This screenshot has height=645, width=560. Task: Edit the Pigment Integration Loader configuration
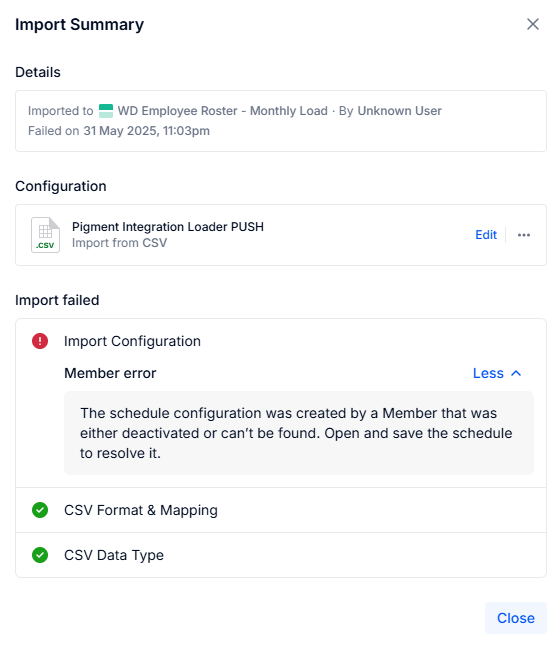click(486, 235)
